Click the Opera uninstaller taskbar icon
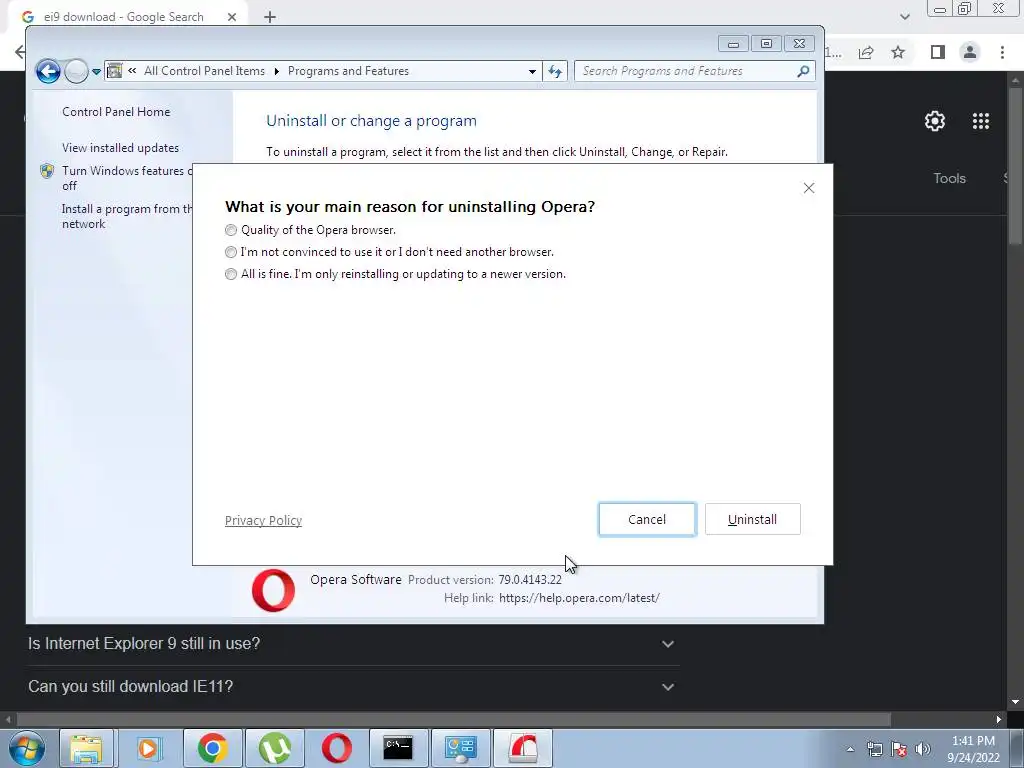The image size is (1024, 768). coord(523,748)
